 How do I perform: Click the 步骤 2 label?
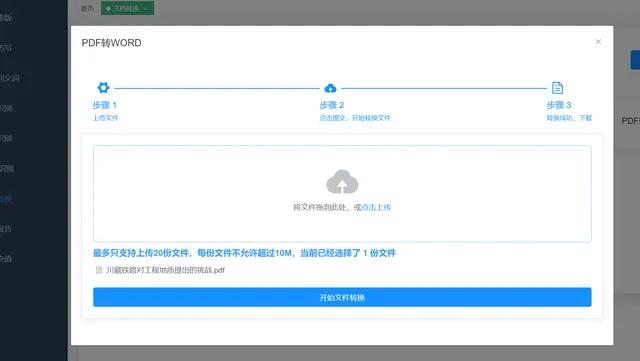coord(331,105)
